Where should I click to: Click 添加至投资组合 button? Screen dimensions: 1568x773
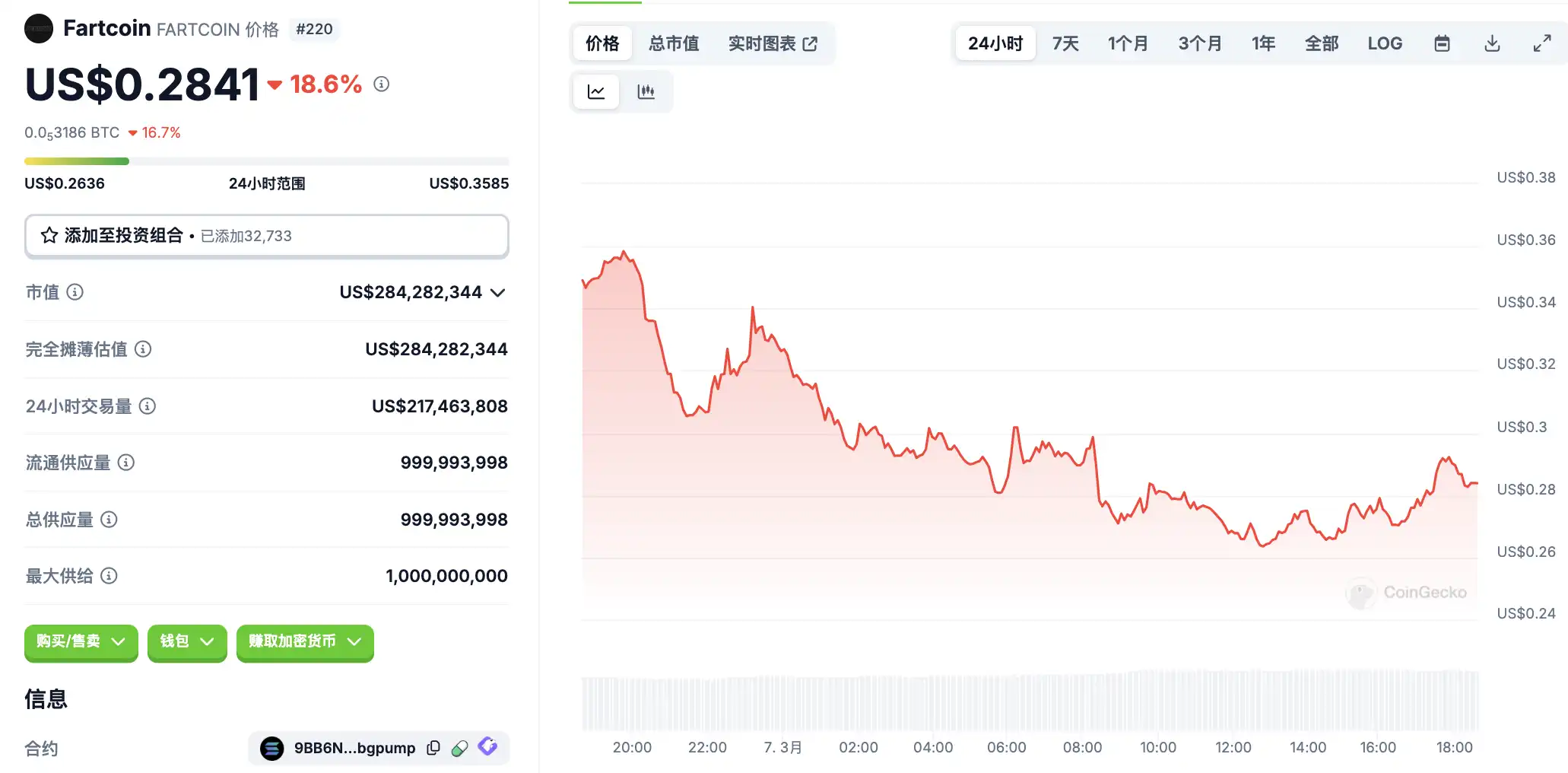(266, 236)
